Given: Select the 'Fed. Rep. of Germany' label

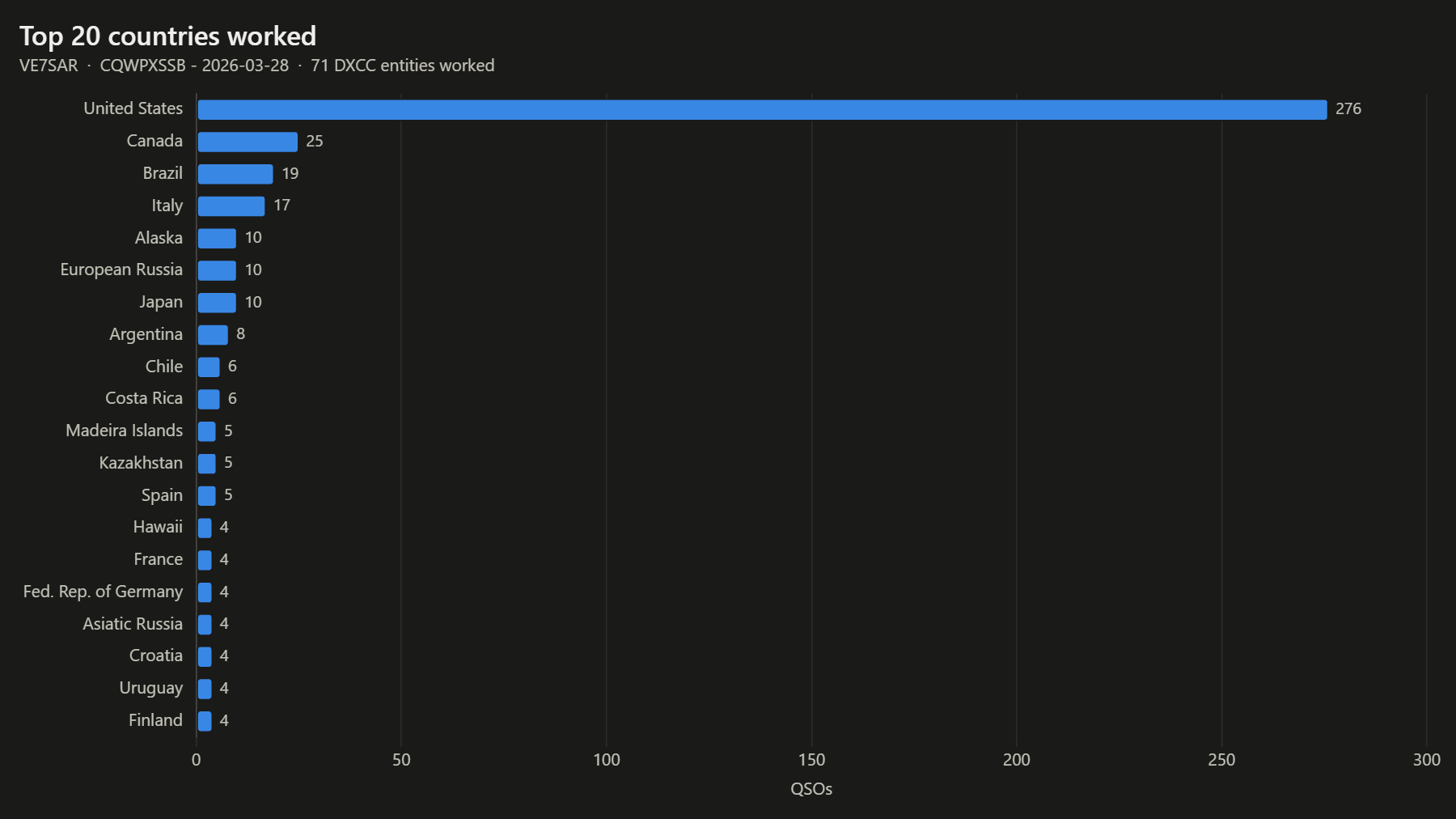Looking at the screenshot, I should 103,592.
